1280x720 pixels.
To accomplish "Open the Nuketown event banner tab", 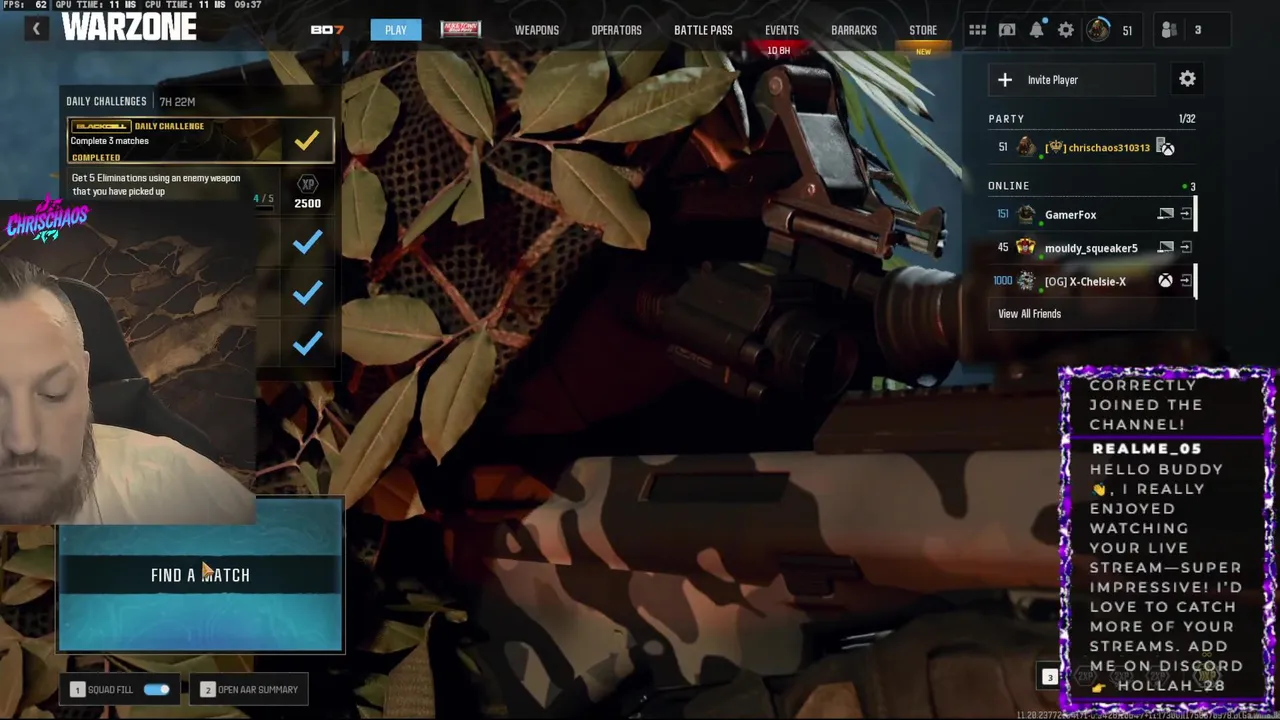I will [460, 29].
